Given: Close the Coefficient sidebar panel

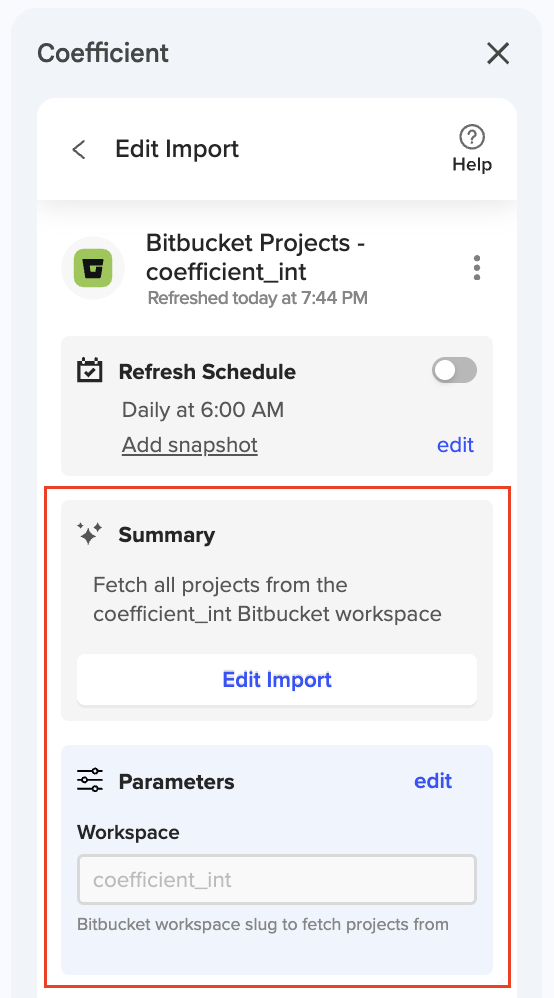Looking at the screenshot, I should pos(498,53).
